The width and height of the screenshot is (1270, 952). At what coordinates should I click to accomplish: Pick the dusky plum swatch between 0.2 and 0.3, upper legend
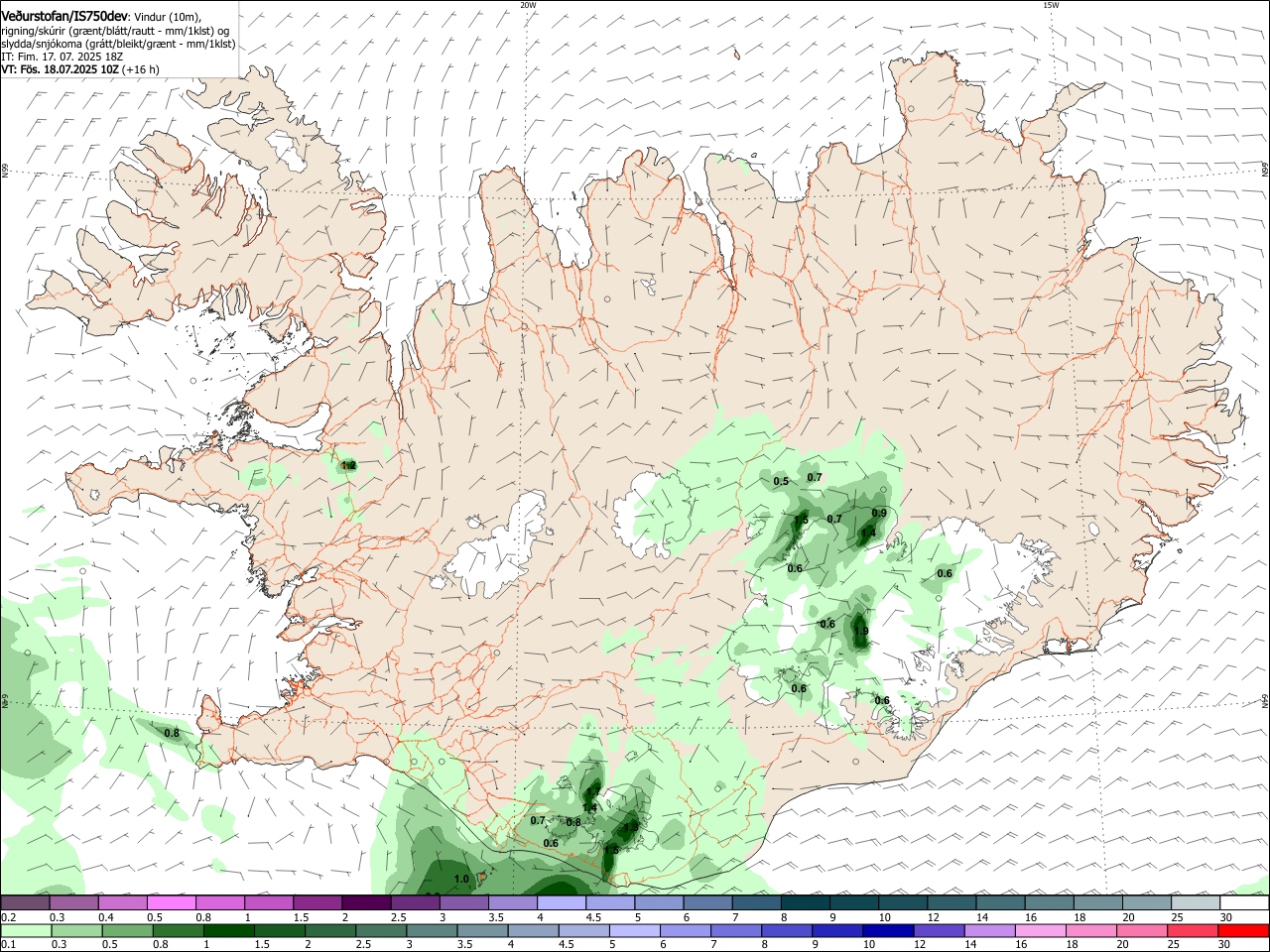click(x=25, y=902)
